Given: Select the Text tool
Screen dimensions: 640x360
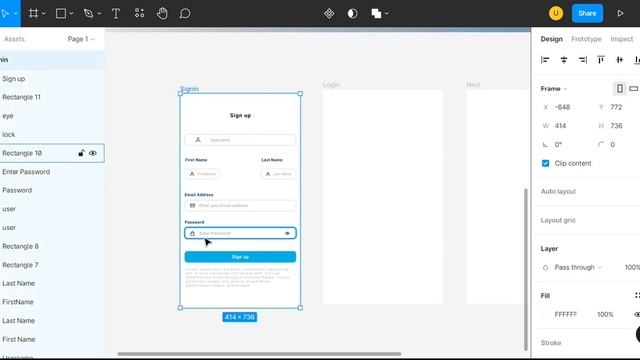Looking at the screenshot, I should (116, 13).
